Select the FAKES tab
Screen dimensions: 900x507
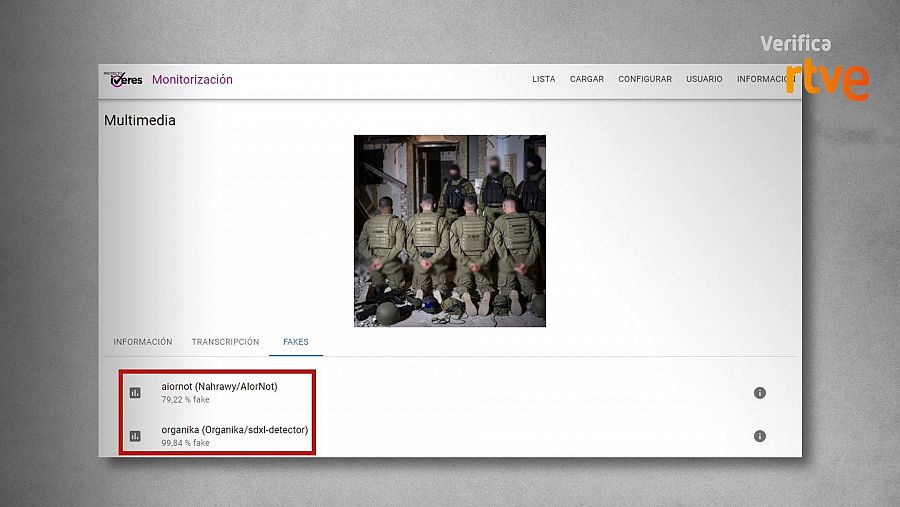[x=295, y=342]
